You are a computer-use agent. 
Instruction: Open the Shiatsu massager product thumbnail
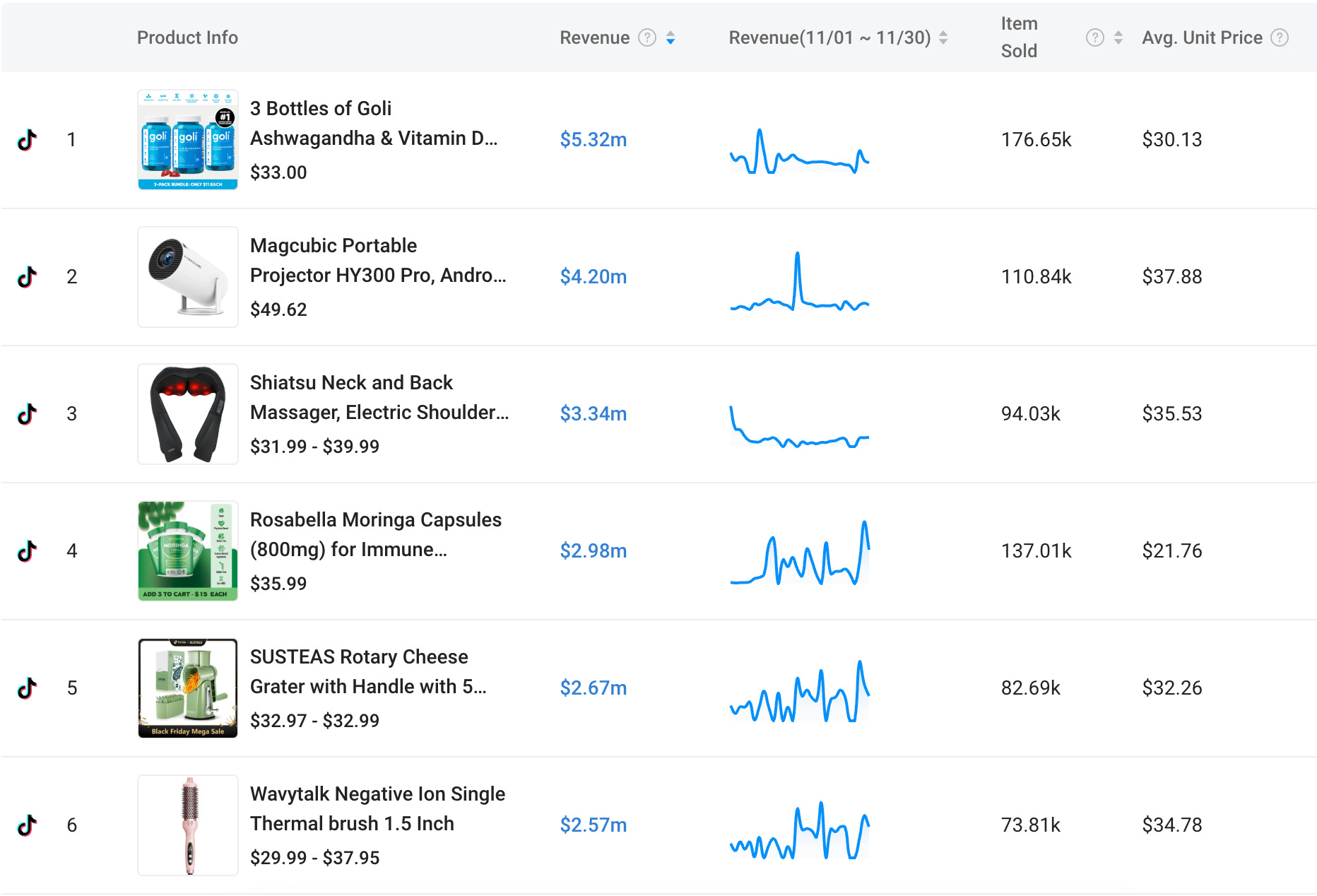click(x=188, y=414)
